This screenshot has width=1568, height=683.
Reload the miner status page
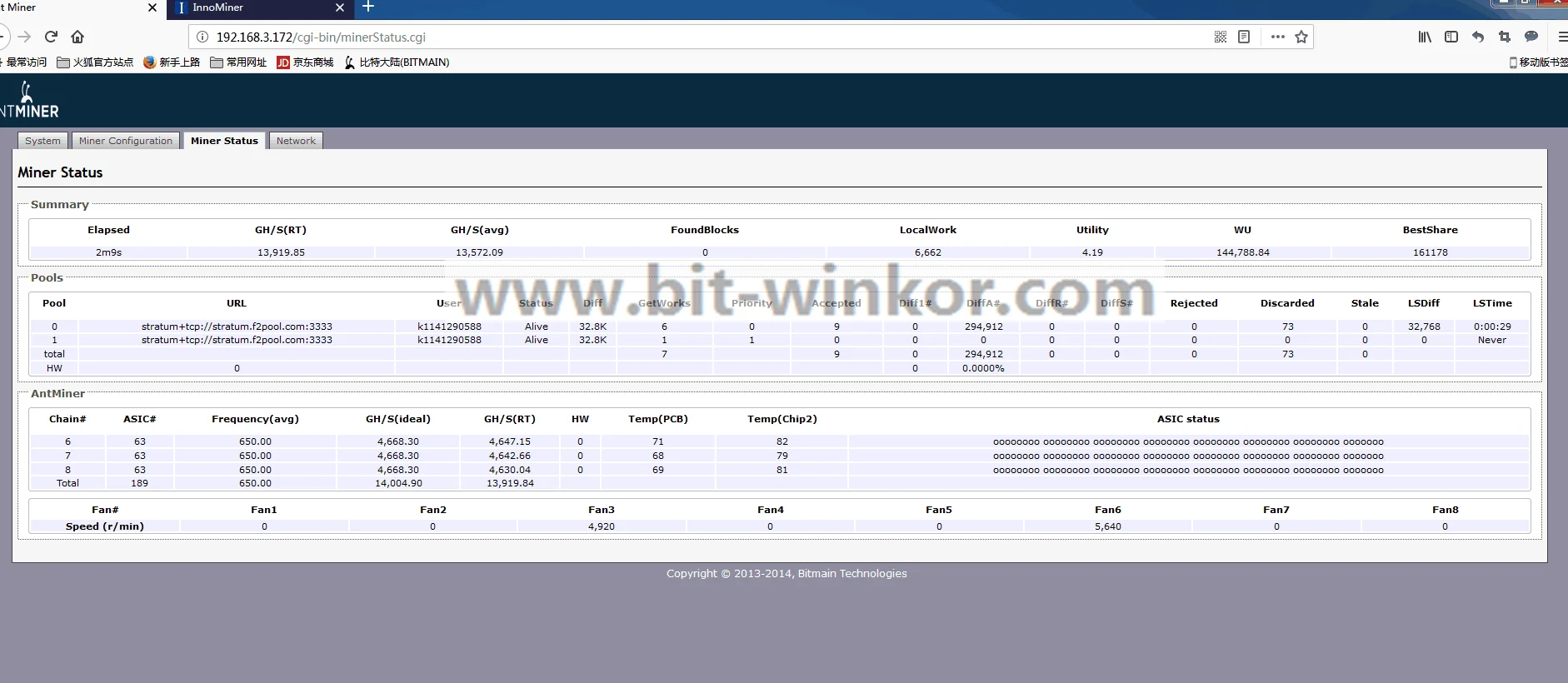pyautogui.click(x=51, y=37)
